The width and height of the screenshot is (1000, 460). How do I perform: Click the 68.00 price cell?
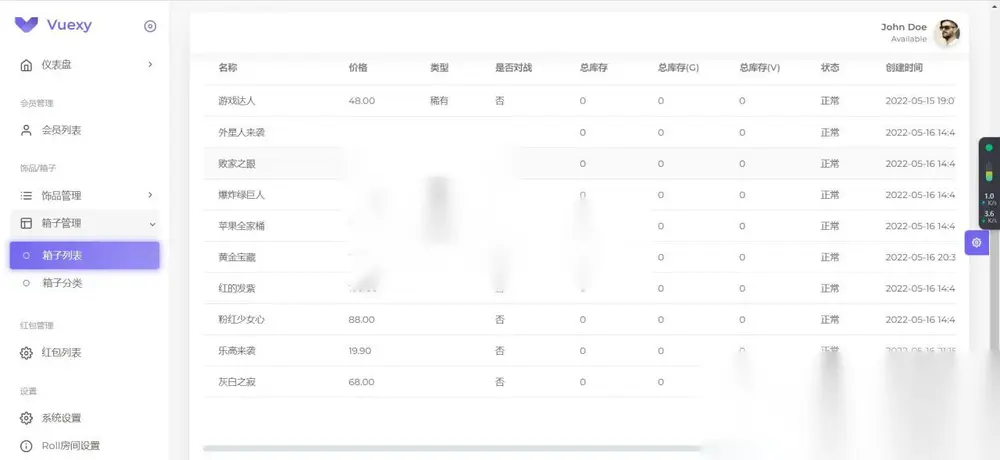pyautogui.click(x=362, y=382)
